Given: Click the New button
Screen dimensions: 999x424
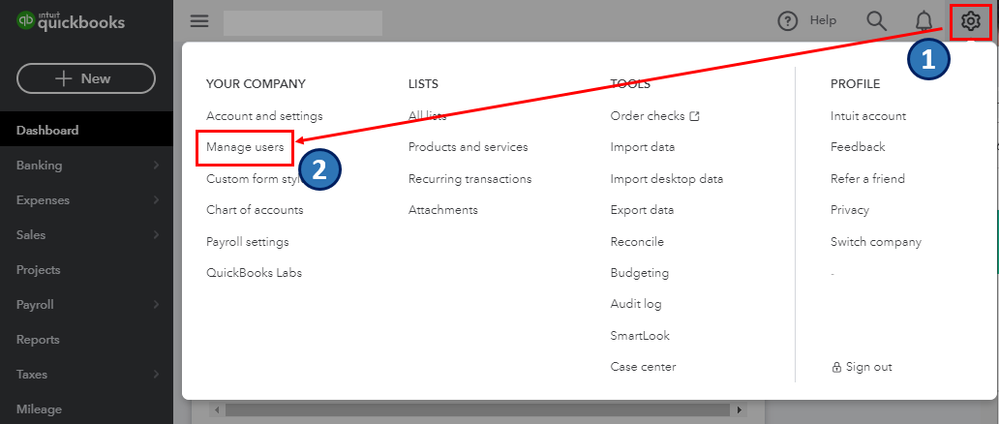Looking at the screenshot, I should [x=86, y=78].
